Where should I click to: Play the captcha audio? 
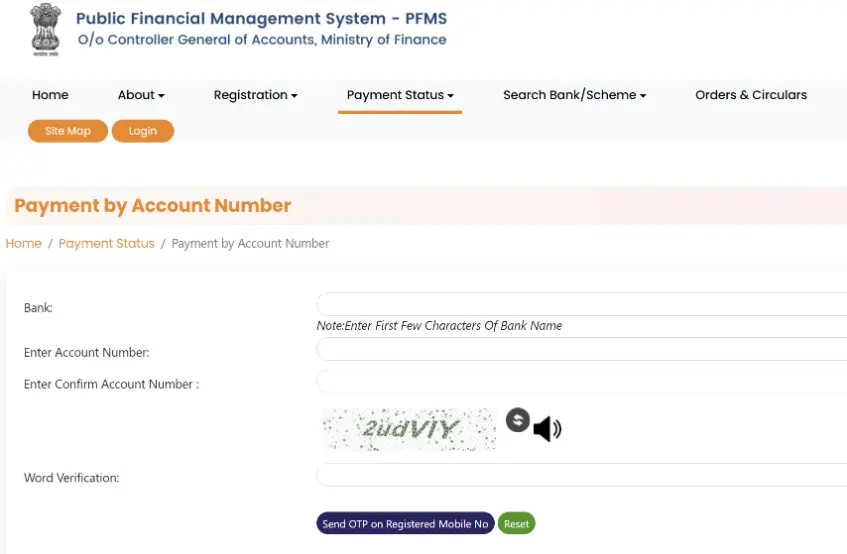[x=547, y=429]
